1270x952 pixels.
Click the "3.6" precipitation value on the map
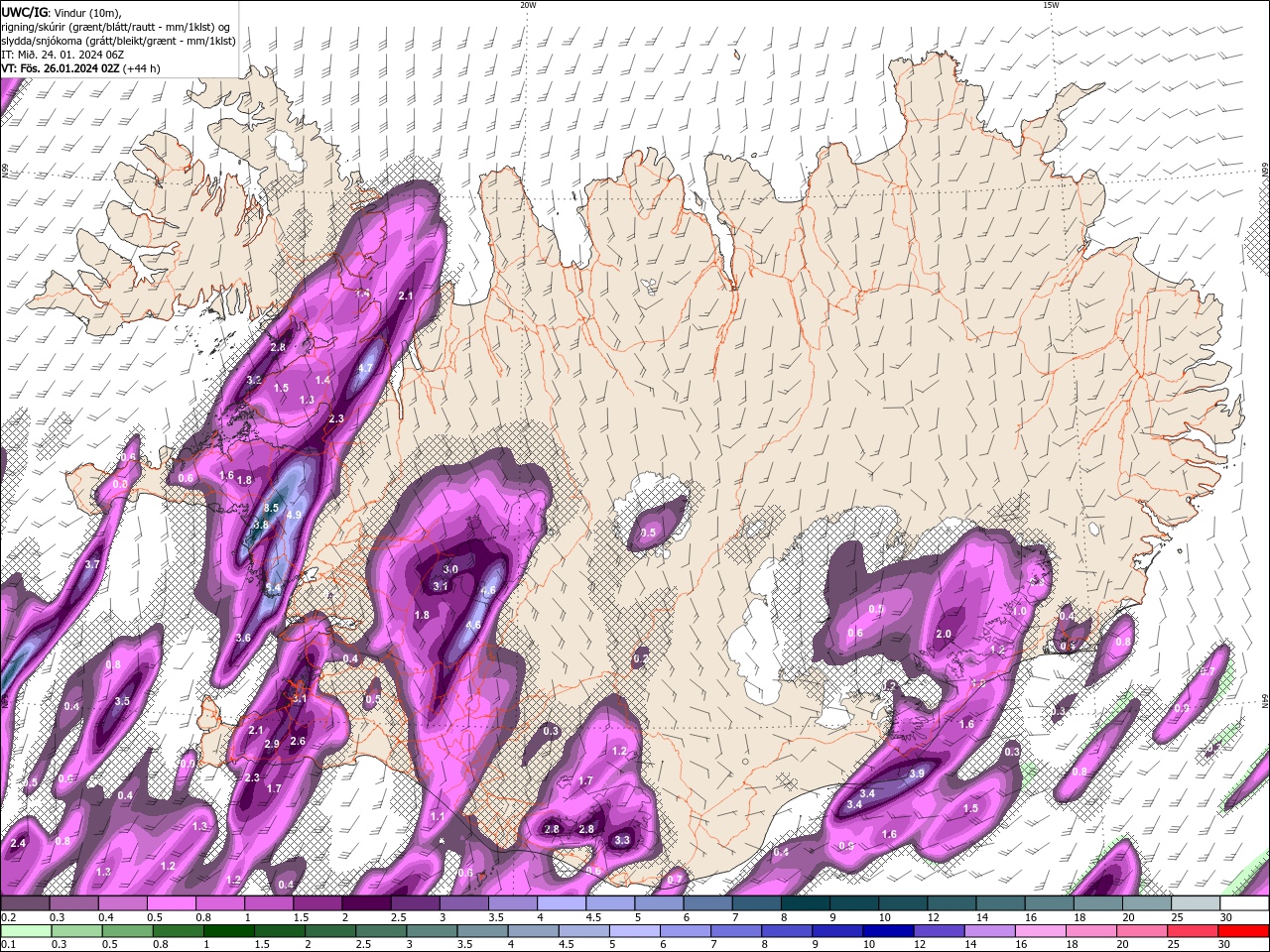[x=243, y=638]
